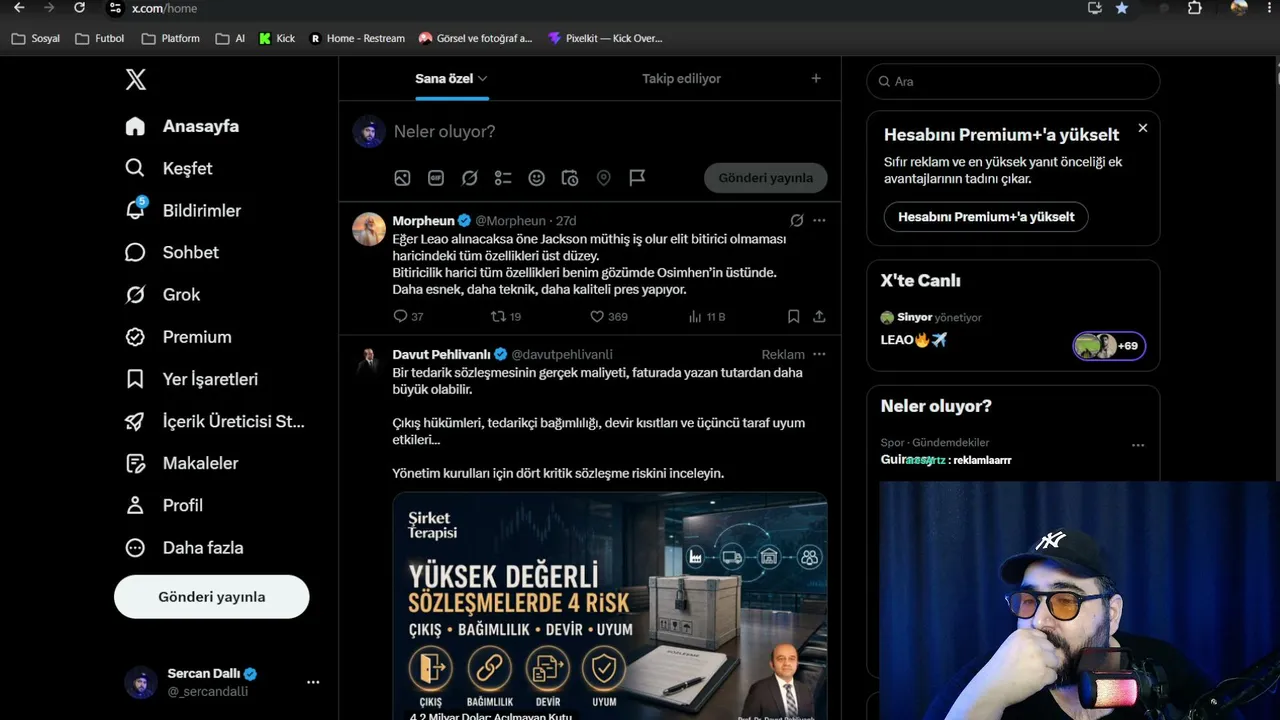Reply to Morpheun post with 37 replies

(408, 316)
